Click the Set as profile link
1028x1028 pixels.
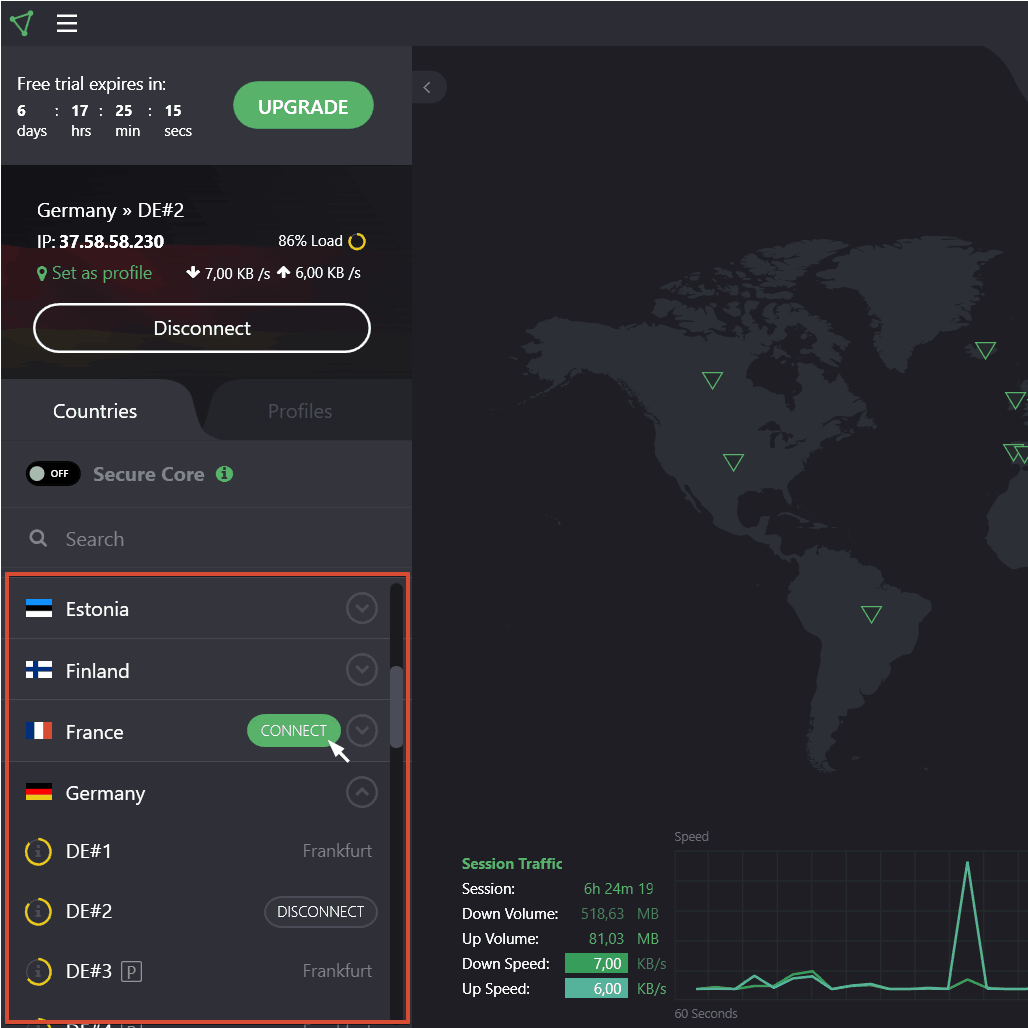[x=102, y=273]
